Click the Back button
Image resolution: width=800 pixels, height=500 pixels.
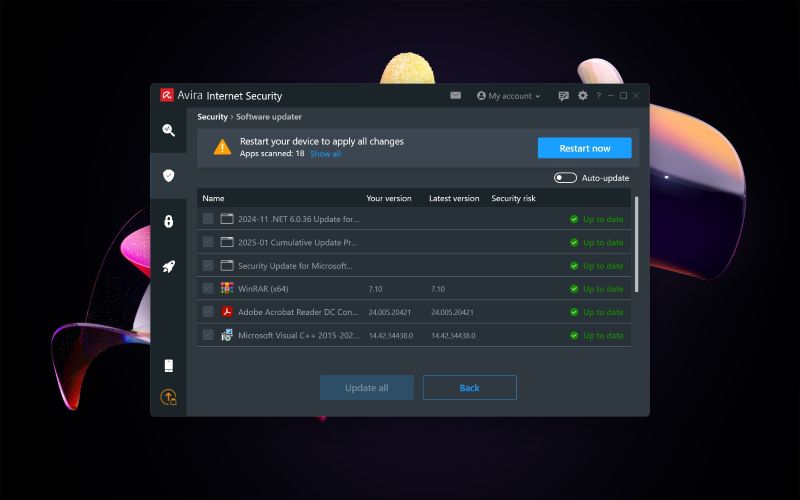pyautogui.click(x=469, y=388)
